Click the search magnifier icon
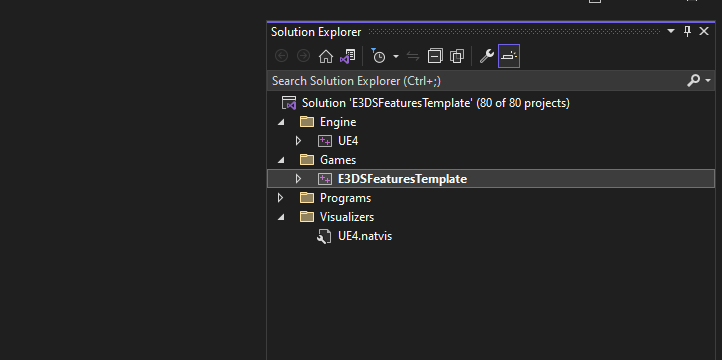 pos(693,81)
